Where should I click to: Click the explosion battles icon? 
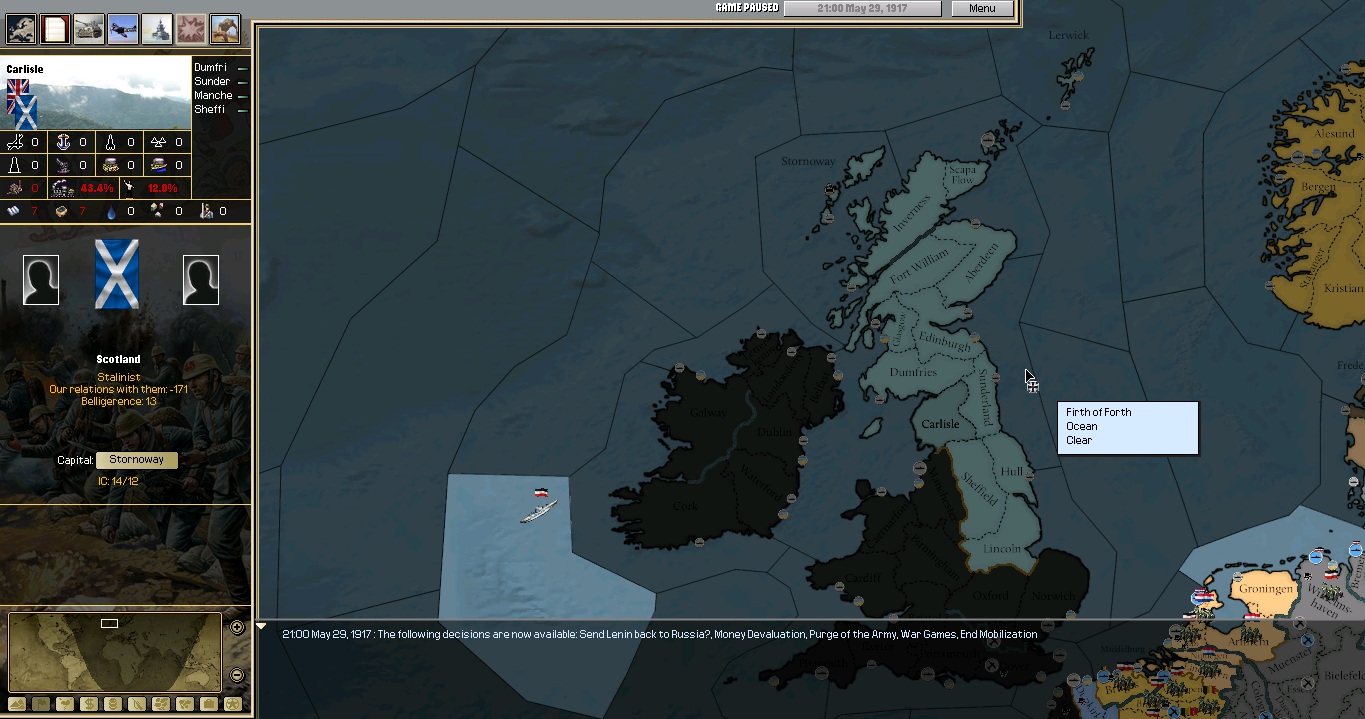(x=191, y=28)
